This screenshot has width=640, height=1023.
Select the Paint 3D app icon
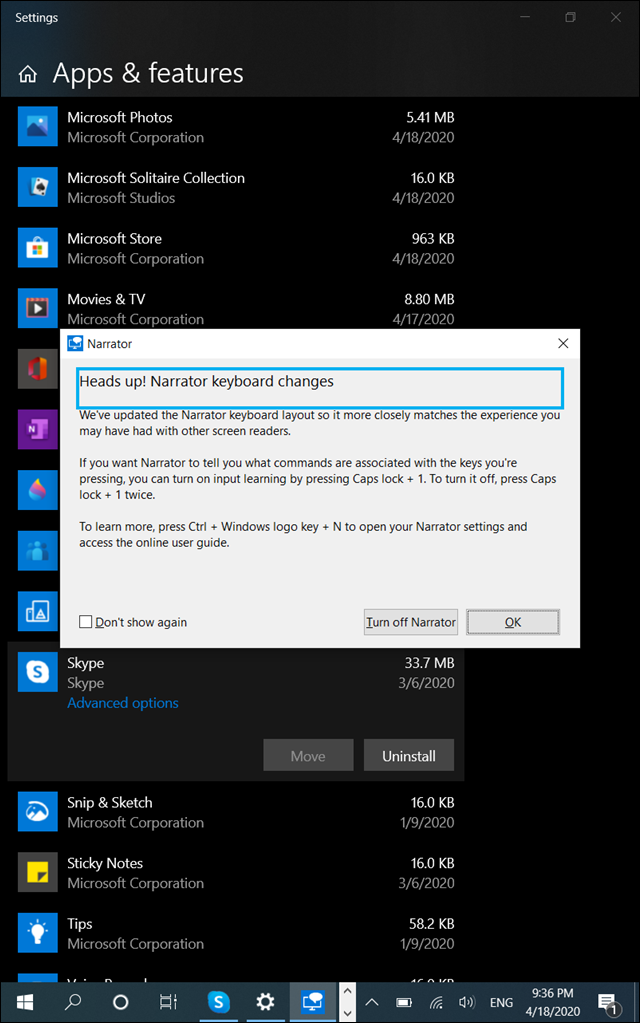click(37, 490)
